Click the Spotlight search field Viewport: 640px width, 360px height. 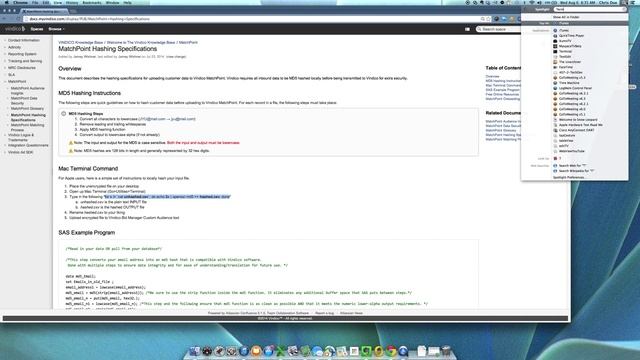[x=589, y=9]
